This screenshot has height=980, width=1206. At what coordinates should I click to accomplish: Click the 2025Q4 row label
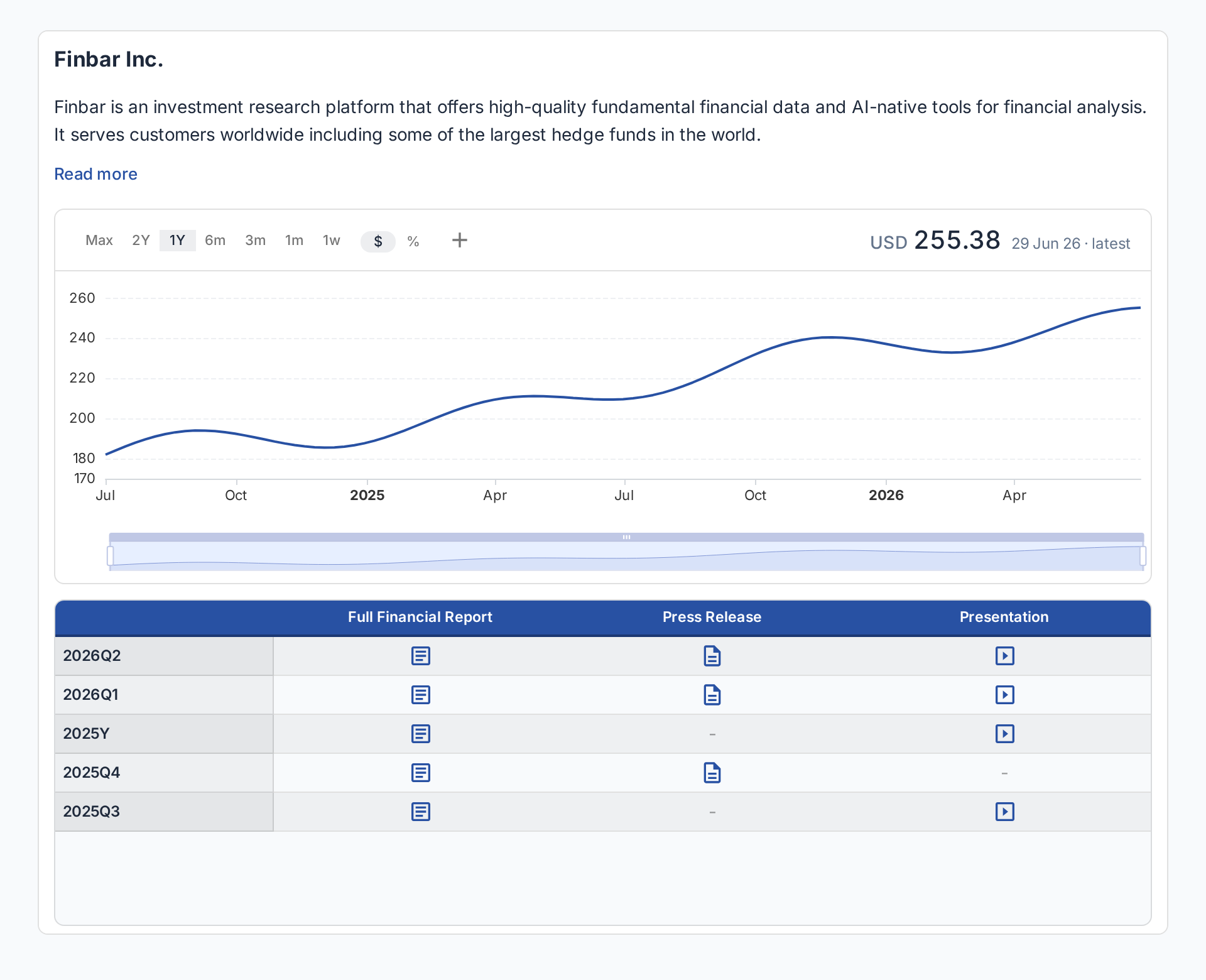point(91,773)
